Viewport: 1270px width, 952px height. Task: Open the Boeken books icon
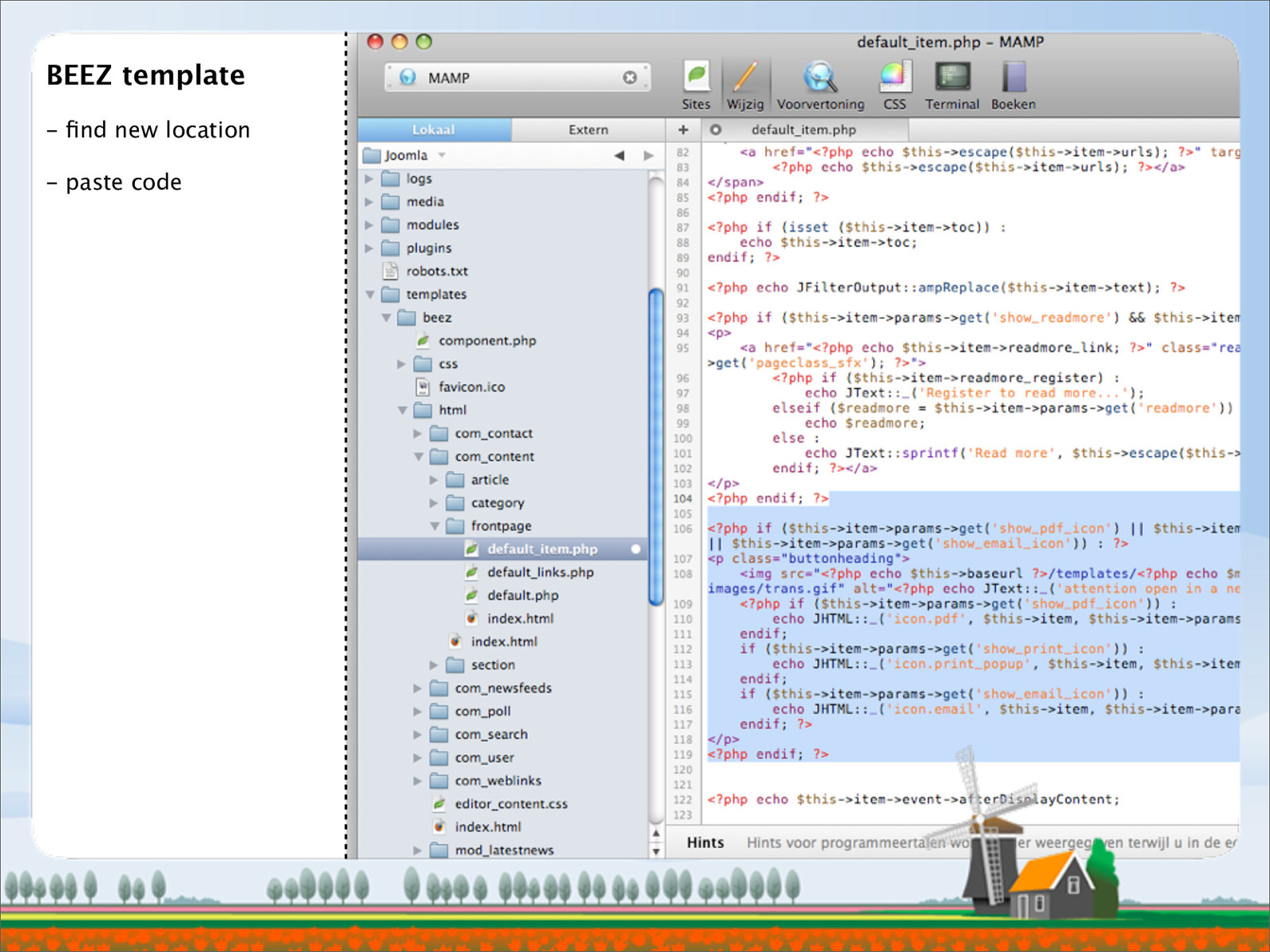(x=1013, y=85)
